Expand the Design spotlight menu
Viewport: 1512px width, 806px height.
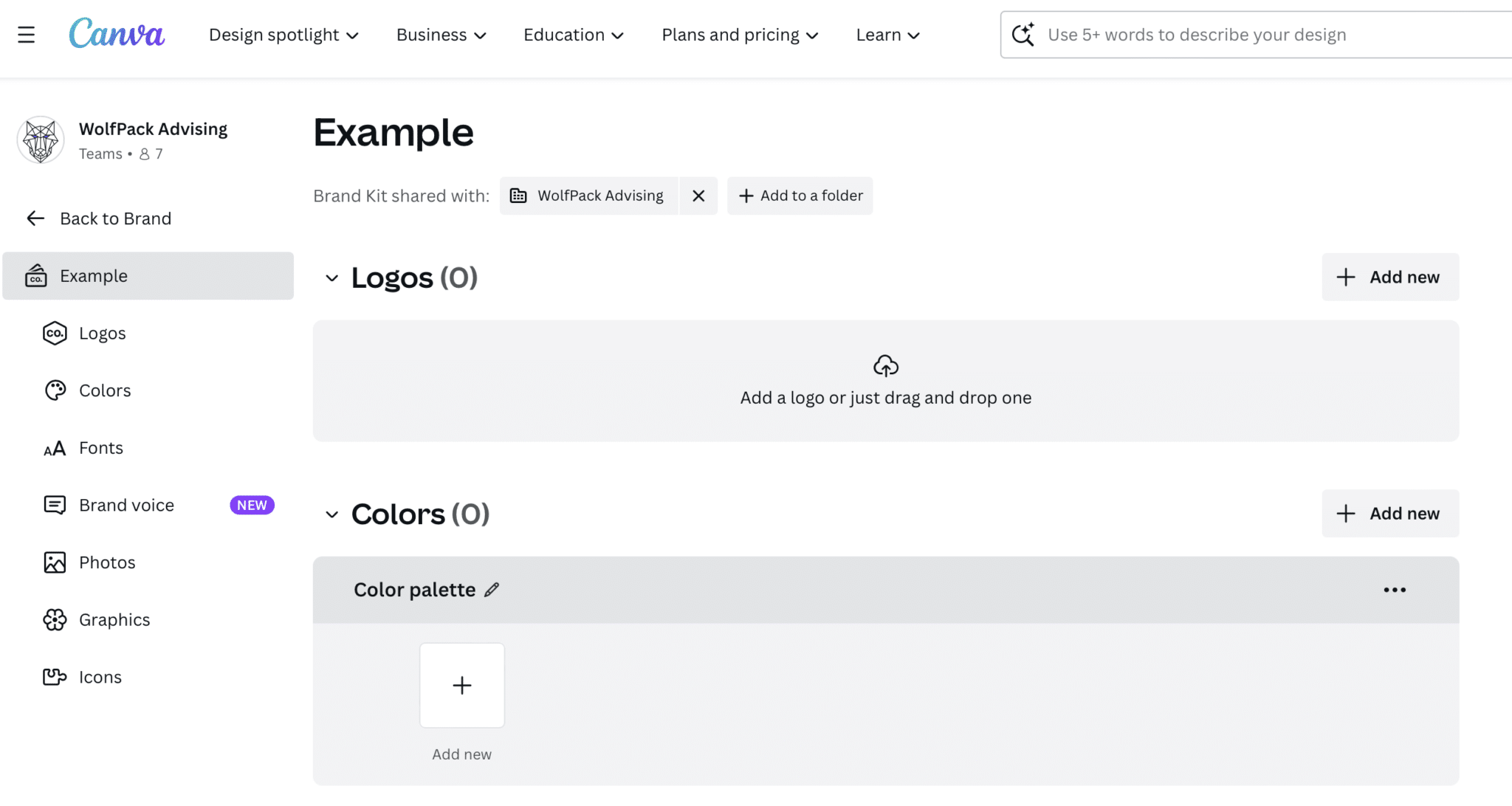pyautogui.click(x=283, y=35)
